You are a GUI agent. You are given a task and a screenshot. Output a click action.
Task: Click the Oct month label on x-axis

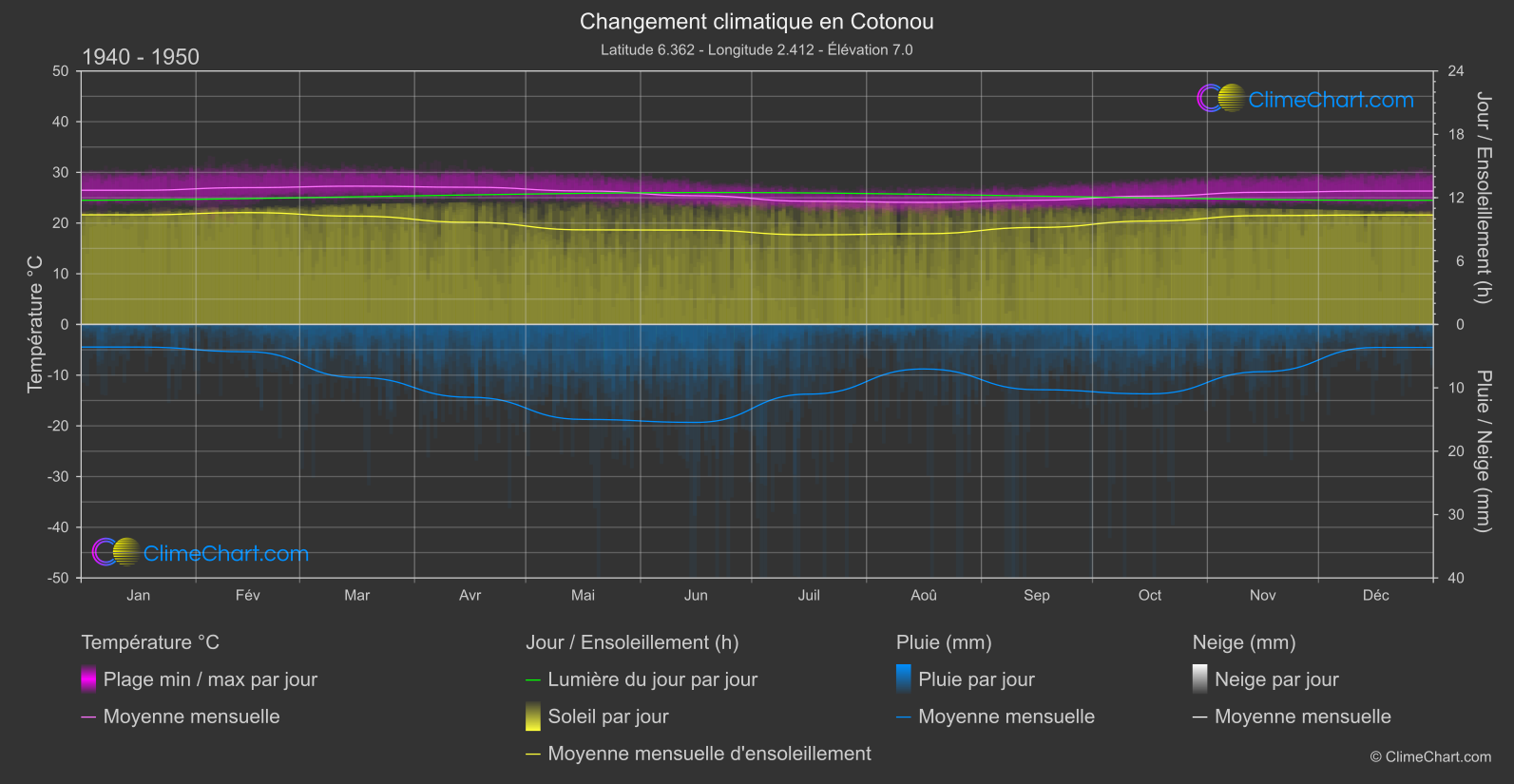point(1149,595)
